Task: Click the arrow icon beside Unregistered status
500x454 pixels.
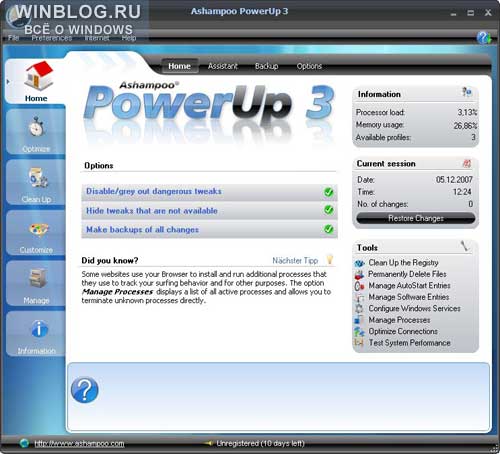Action: click(x=209, y=443)
